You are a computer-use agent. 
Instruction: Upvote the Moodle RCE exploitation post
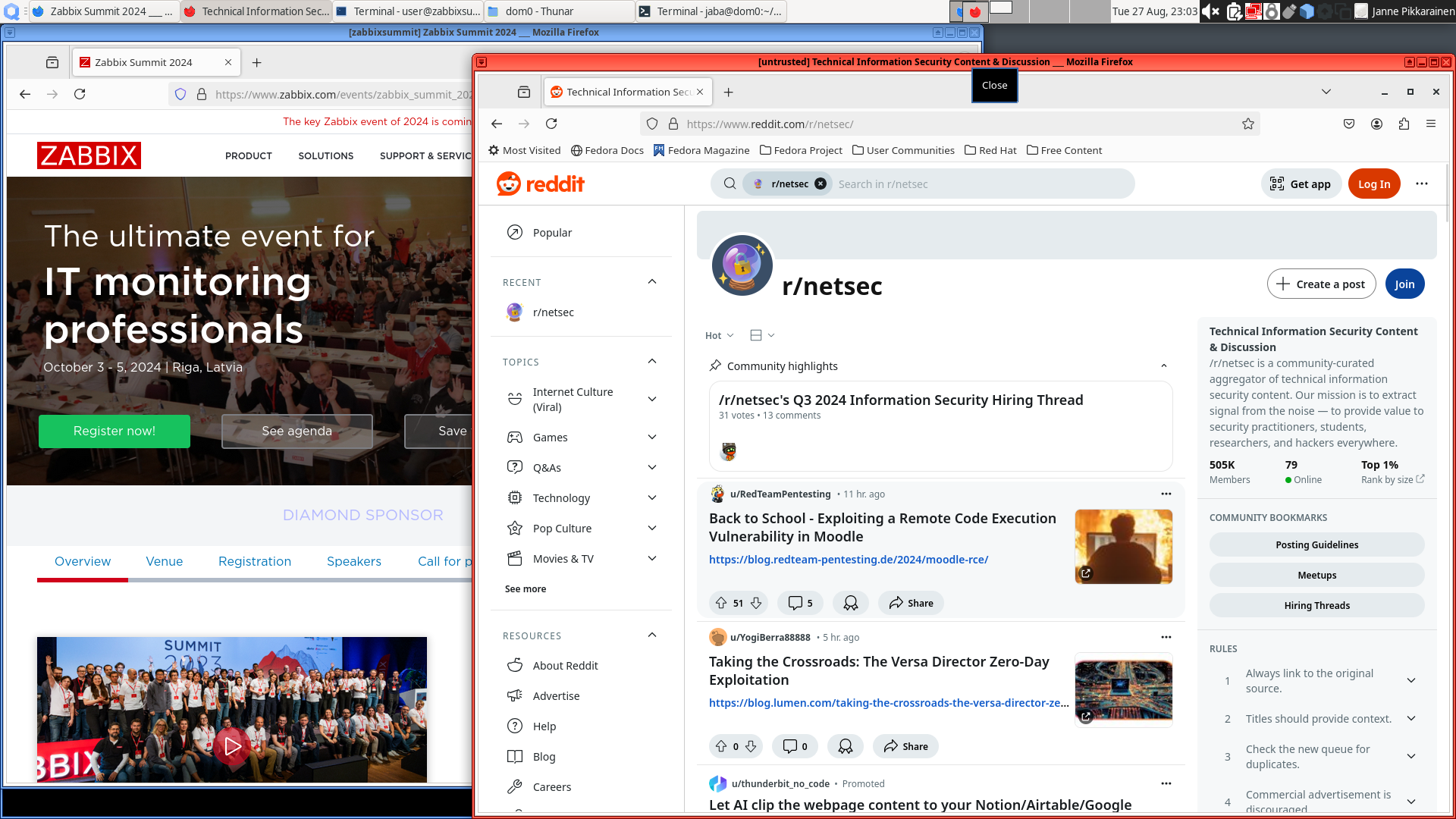[721, 602]
